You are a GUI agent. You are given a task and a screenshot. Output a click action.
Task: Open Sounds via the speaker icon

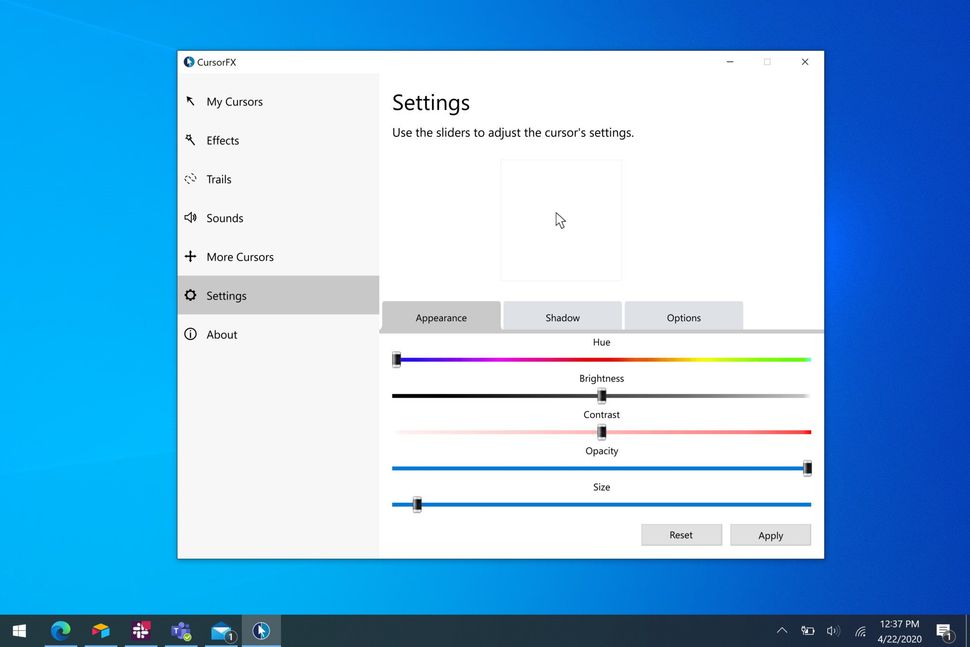190,218
